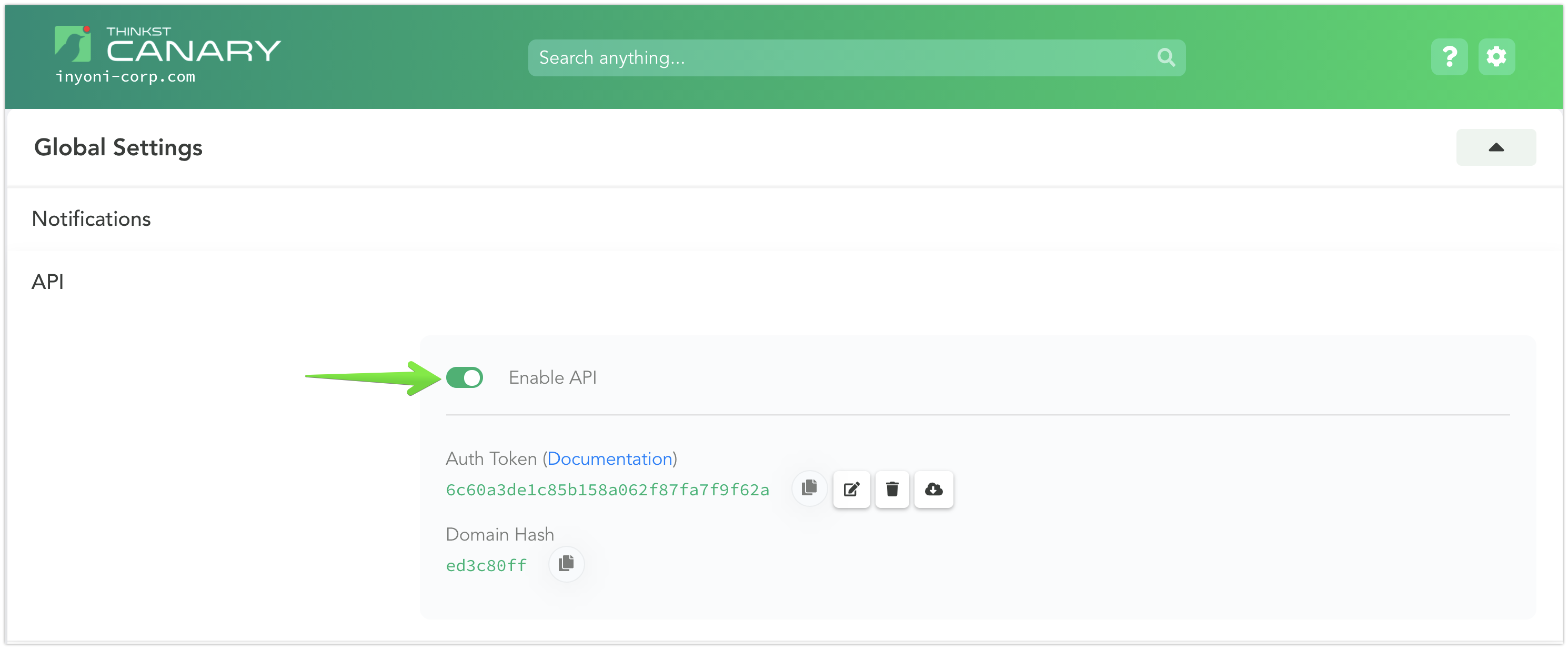Click the Auth Token label
1568x649 pixels.
pos(491,458)
